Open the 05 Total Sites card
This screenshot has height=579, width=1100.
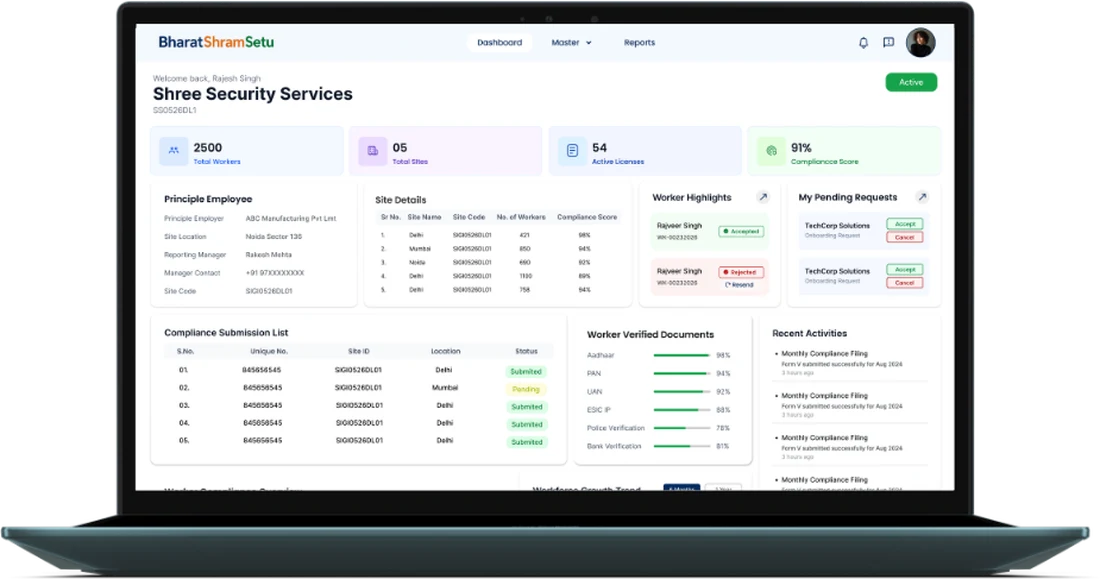[445, 151]
